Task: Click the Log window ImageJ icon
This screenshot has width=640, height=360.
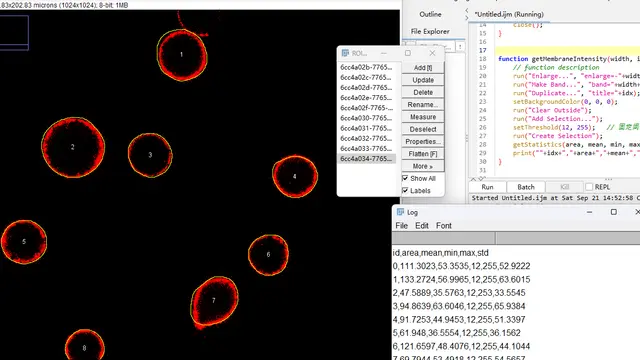Action: pyautogui.click(x=400, y=212)
